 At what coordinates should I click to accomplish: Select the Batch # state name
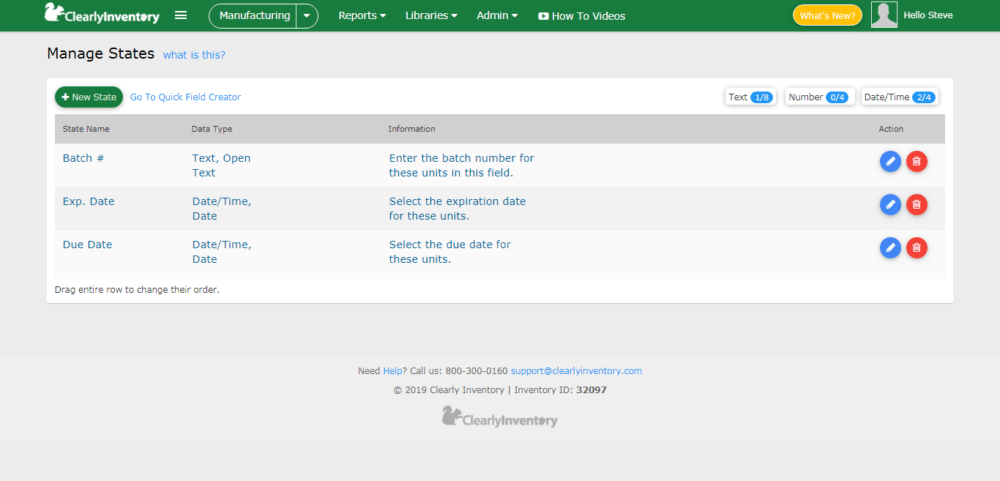pos(83,158)
